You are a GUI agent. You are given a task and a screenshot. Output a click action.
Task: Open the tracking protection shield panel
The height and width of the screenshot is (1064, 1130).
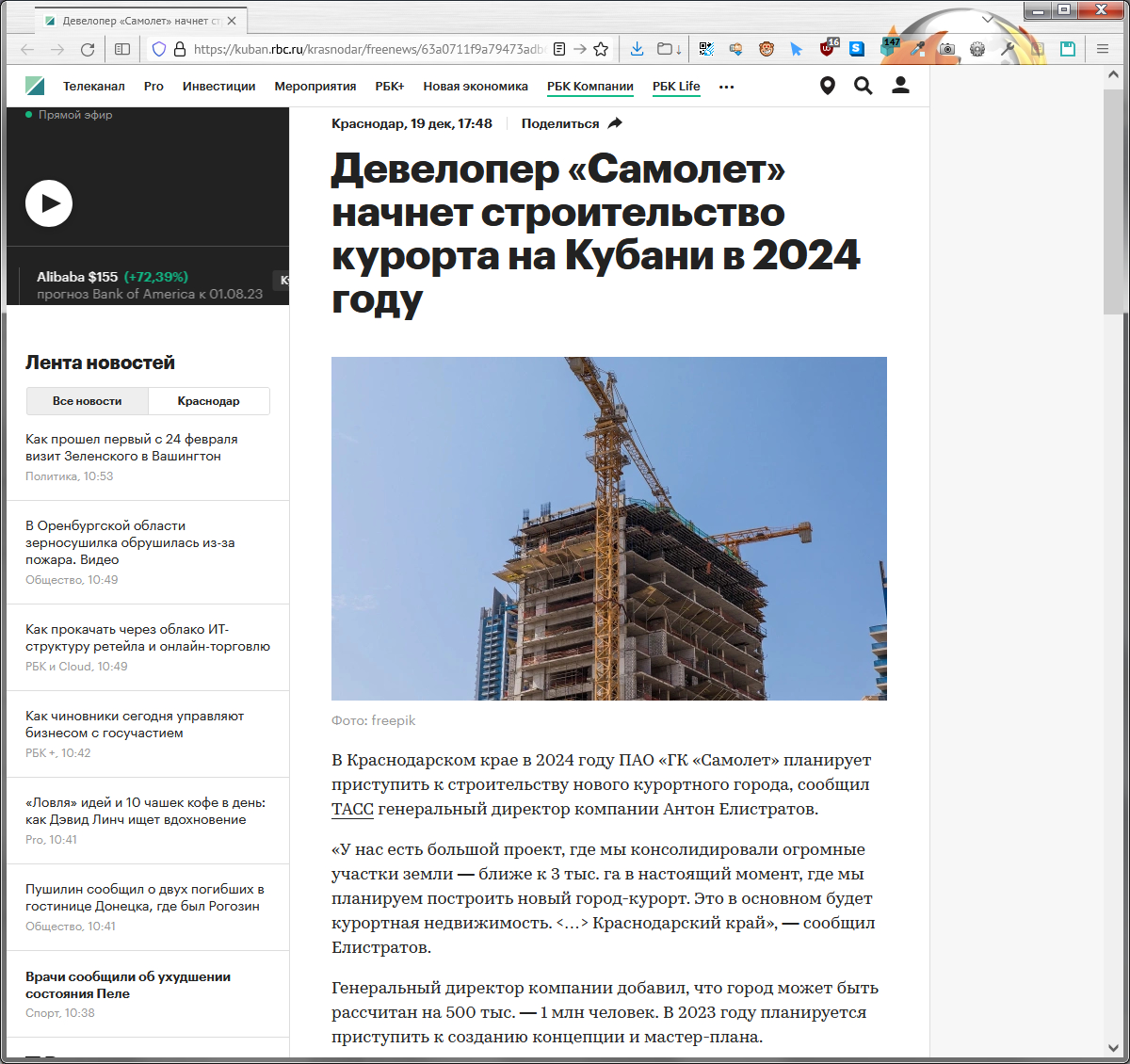coord(159,49)
